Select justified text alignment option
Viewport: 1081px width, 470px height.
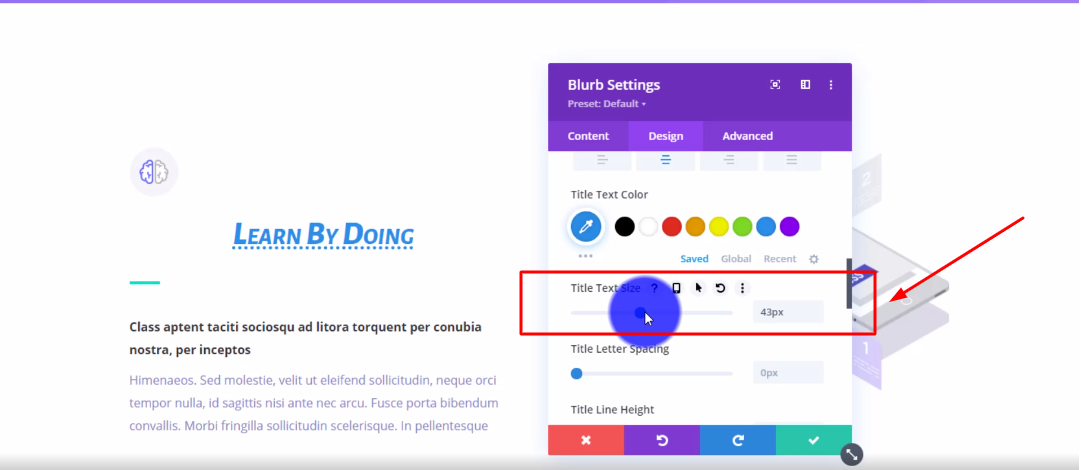point(791,160)
